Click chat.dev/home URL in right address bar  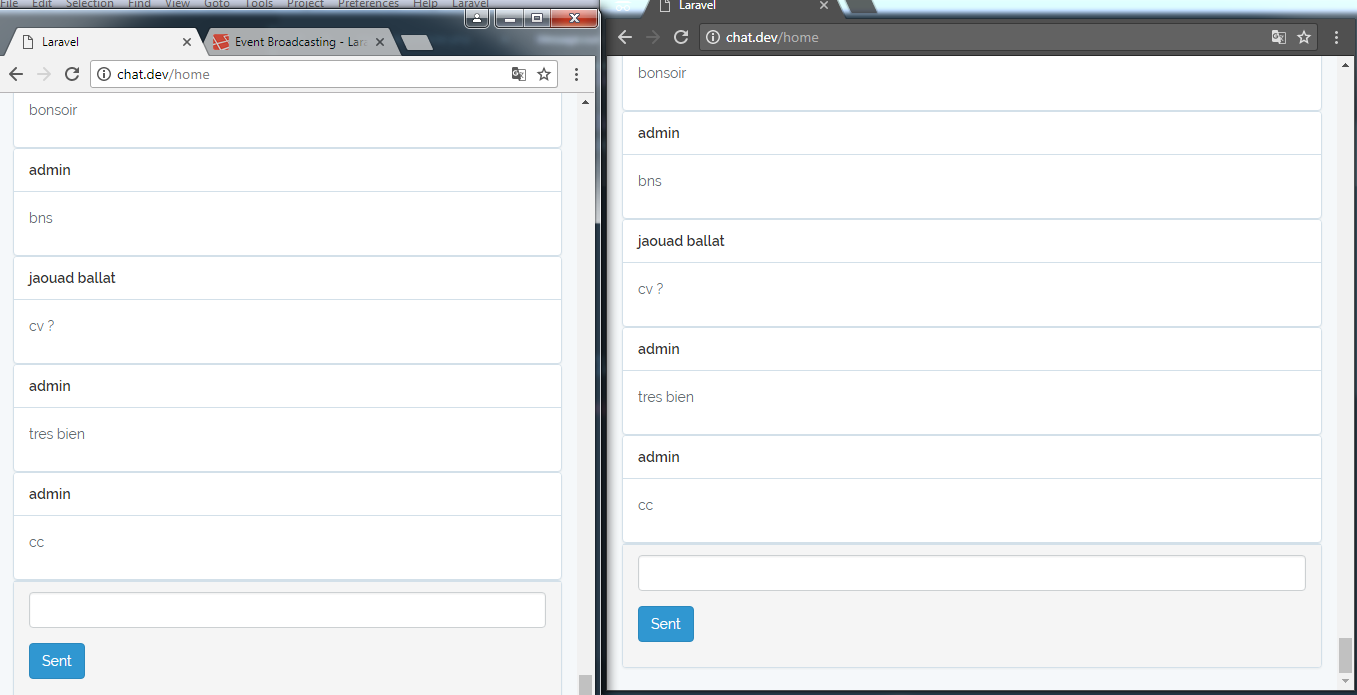pyautogui.click(x=772, y=37)
